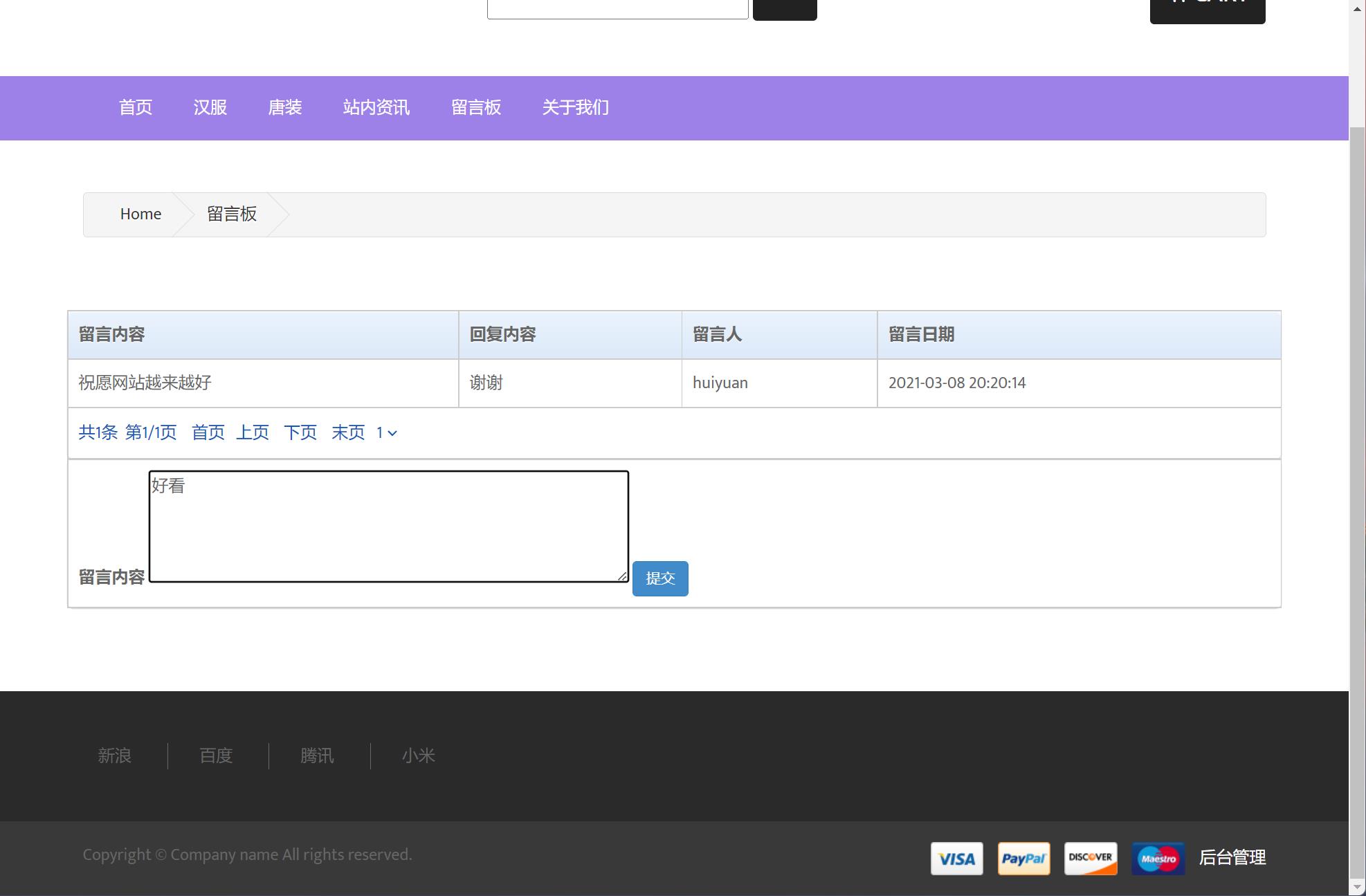This screenshot has width=1366, height=896.
Task: Go to the 唐装 category
Action: [x=285, y=108]
